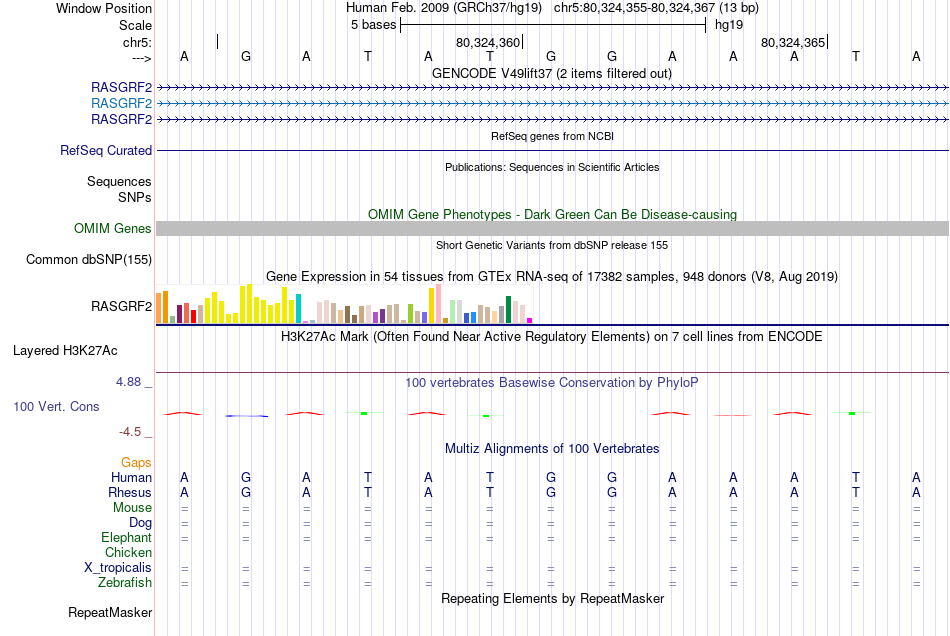Click the Human Feb. 2009 (GRCh37/hg19) assembly text

click(446, 8)
